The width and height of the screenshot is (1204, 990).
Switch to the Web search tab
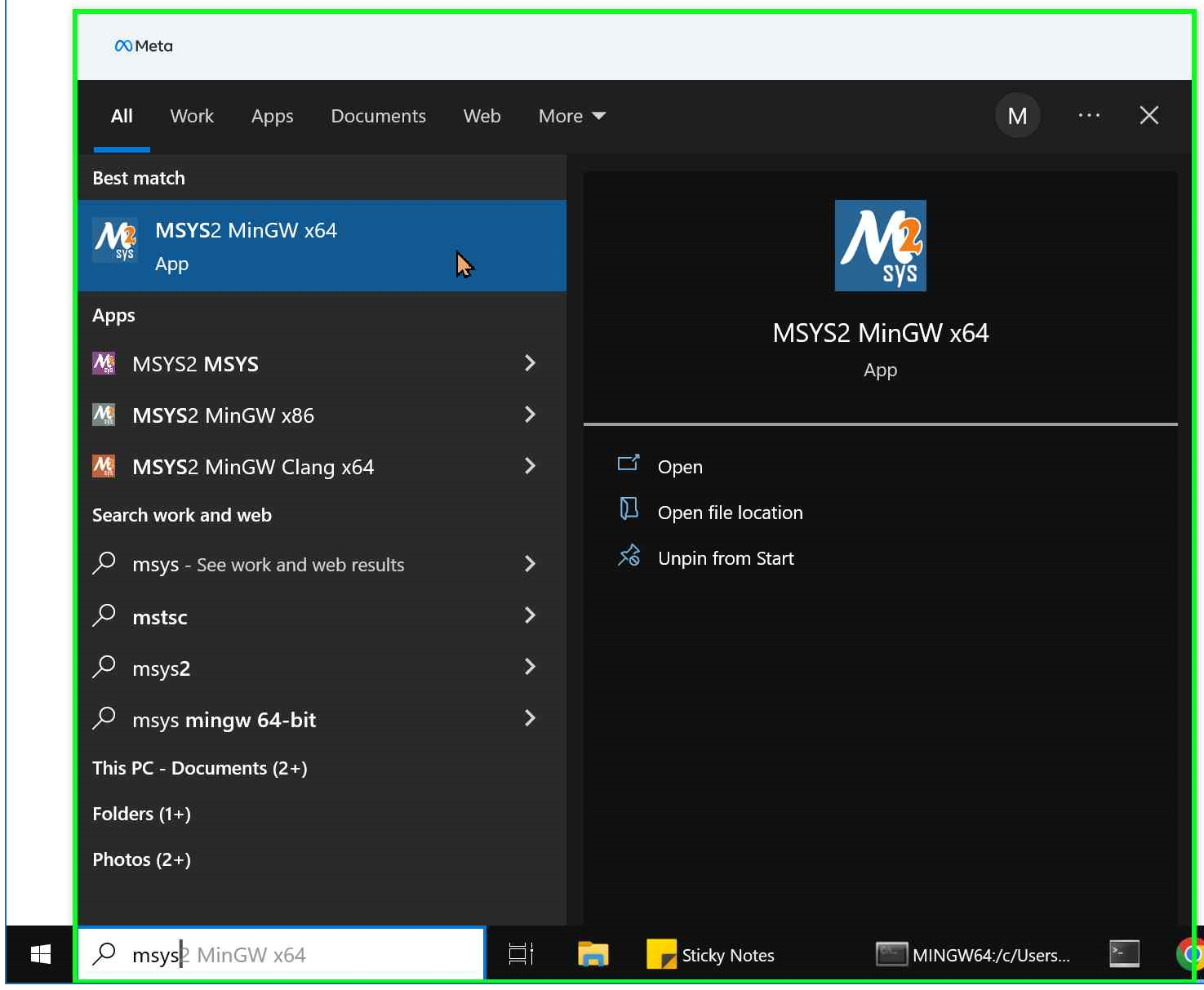[x=482, y=116]
